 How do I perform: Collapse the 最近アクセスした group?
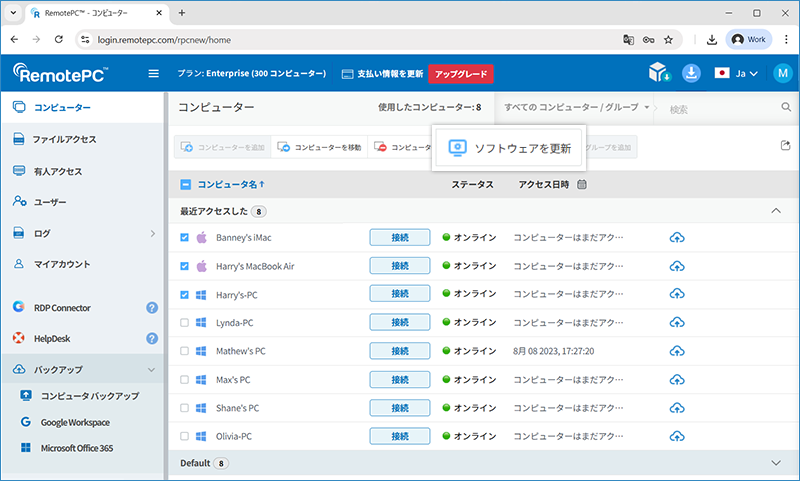point(776,210)
